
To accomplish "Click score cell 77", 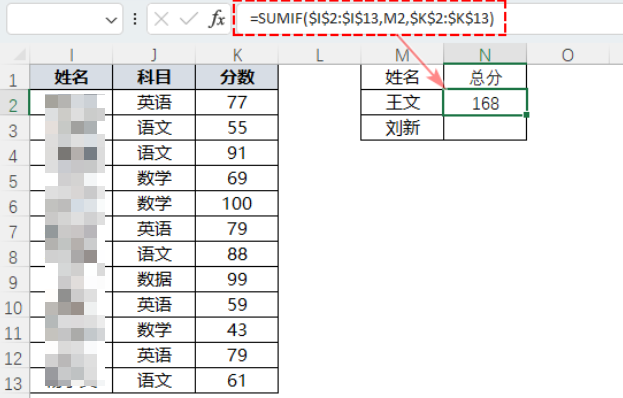I will pos(237,102).
